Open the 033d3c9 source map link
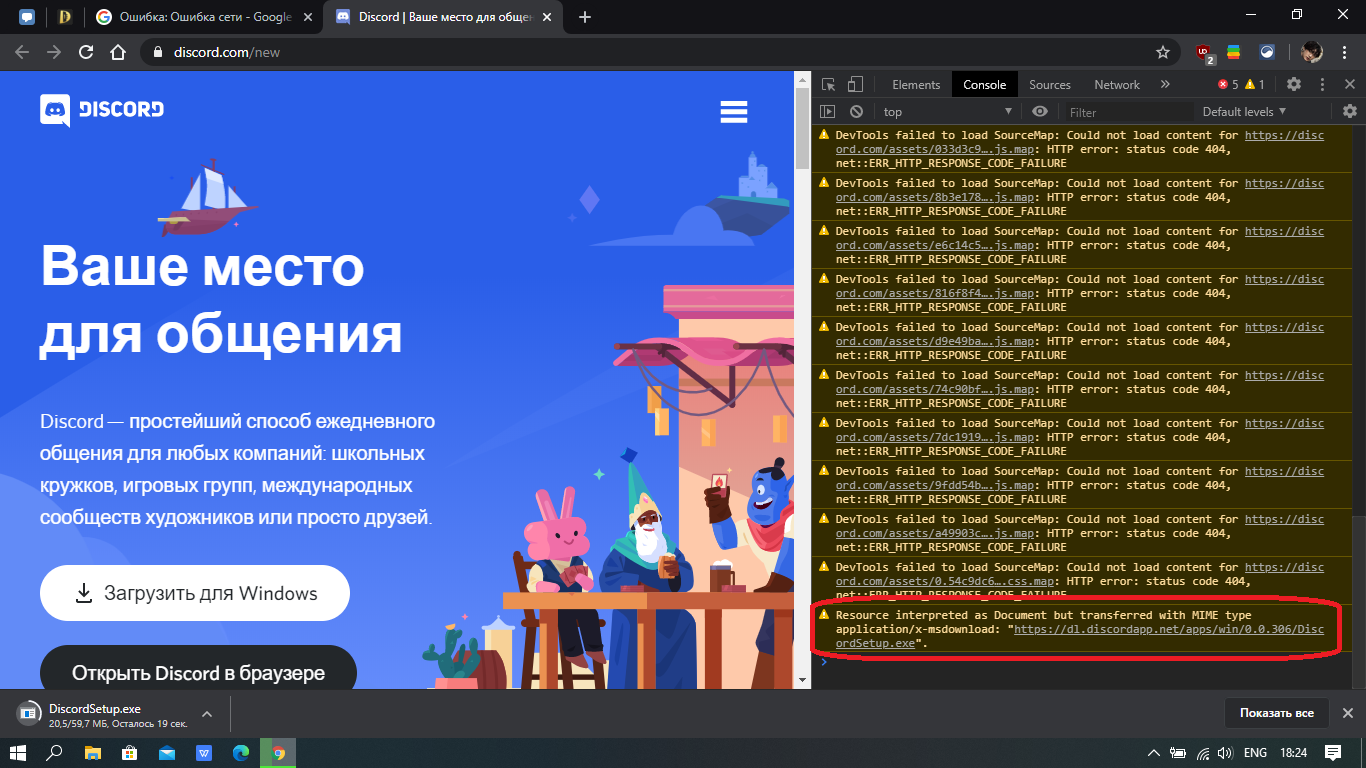1366x768 pixels. (1080, 142)
